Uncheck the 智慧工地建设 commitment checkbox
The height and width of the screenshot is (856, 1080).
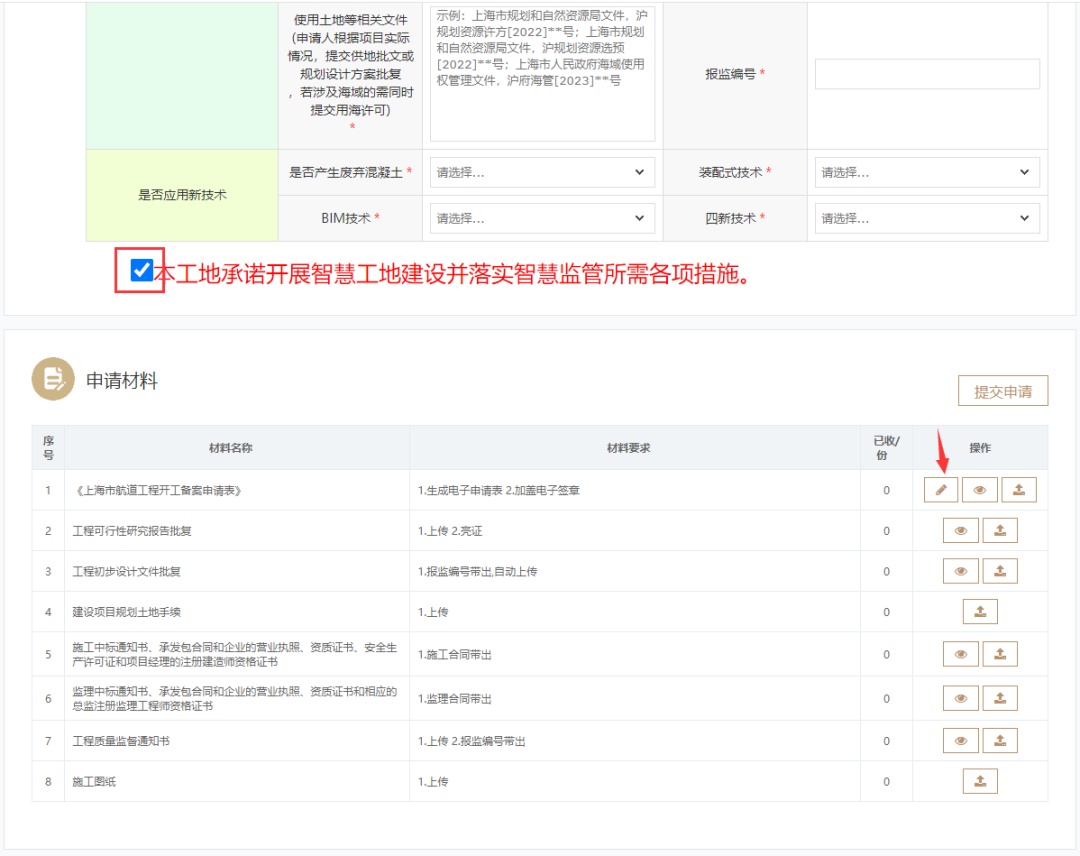click(141, 270)
